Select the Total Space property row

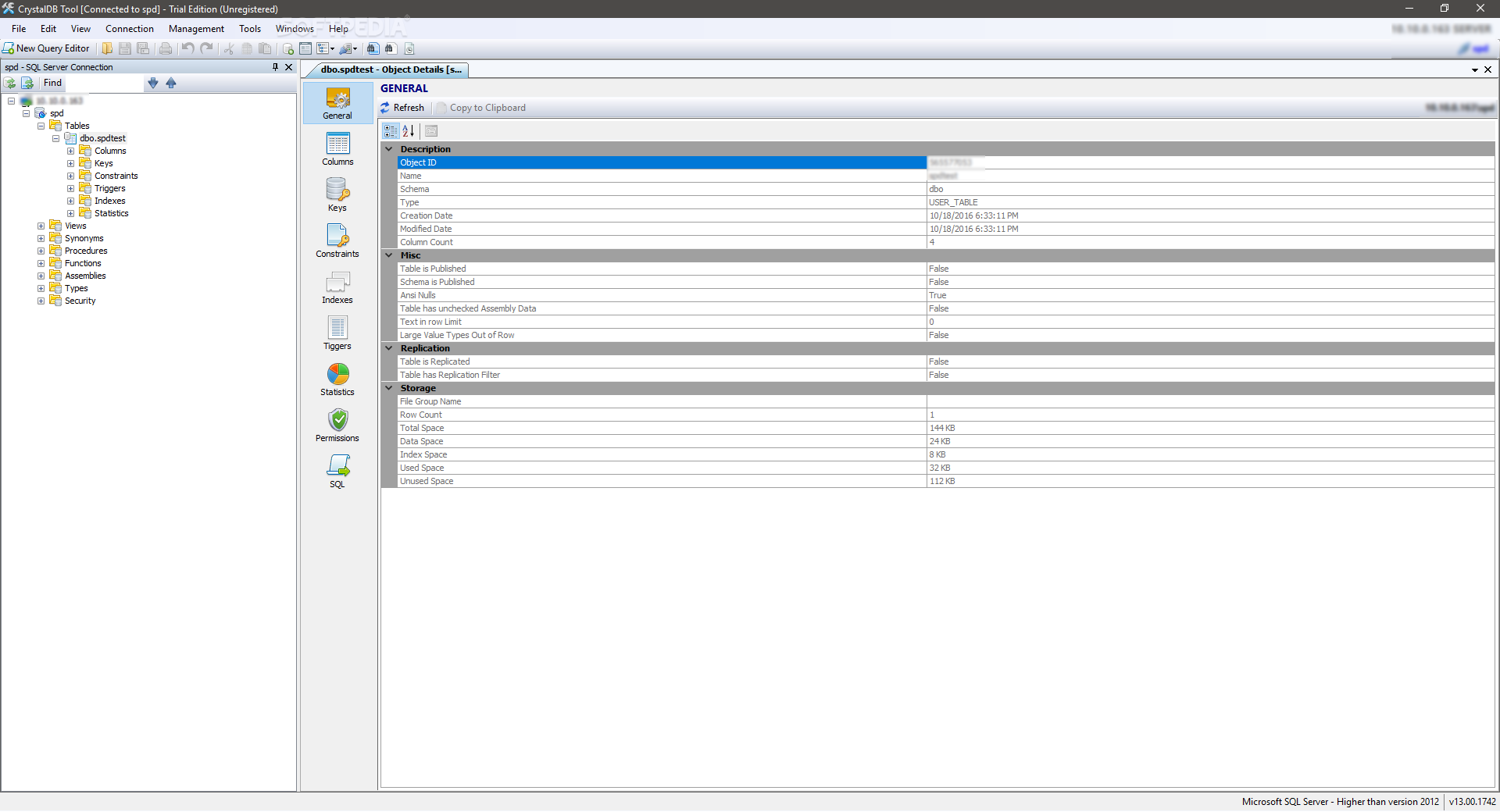(x=945, y=428)
